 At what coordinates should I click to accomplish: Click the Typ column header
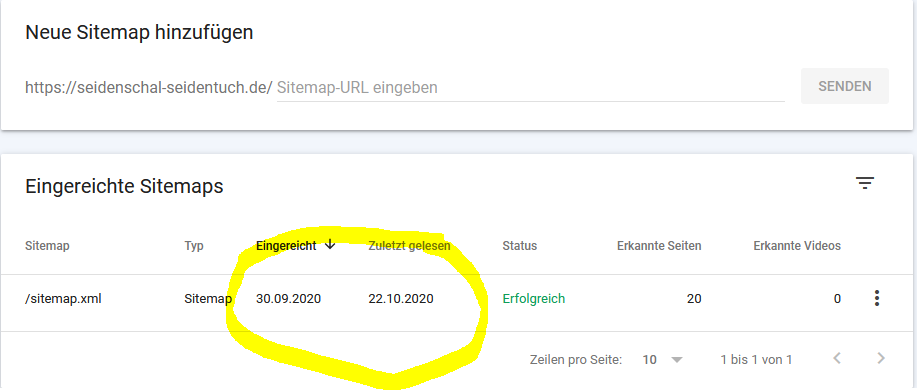[x=194, y=246]
